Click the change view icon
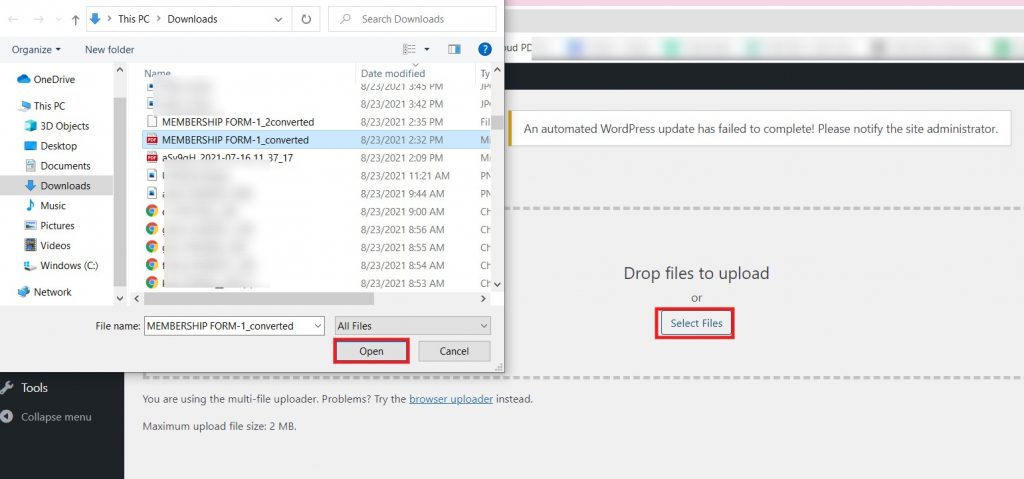This screenshot has width=1024, height=479. click(x=409, y=49)
